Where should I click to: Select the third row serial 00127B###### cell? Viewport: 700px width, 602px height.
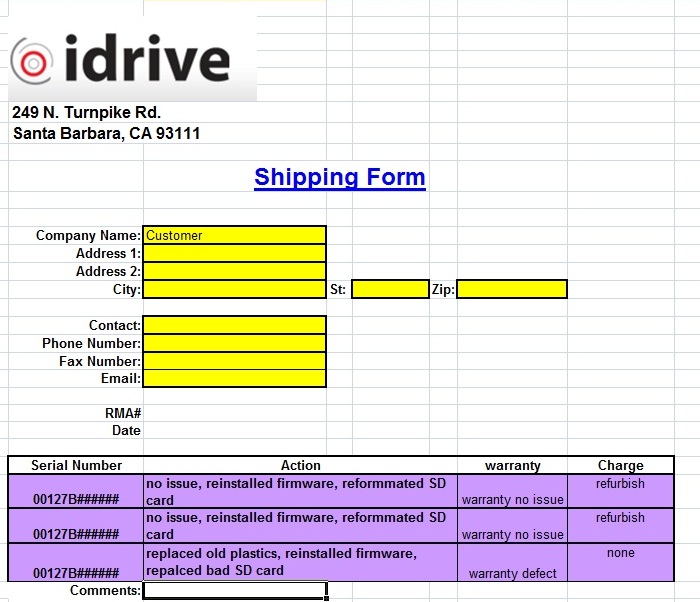point(76,562)
